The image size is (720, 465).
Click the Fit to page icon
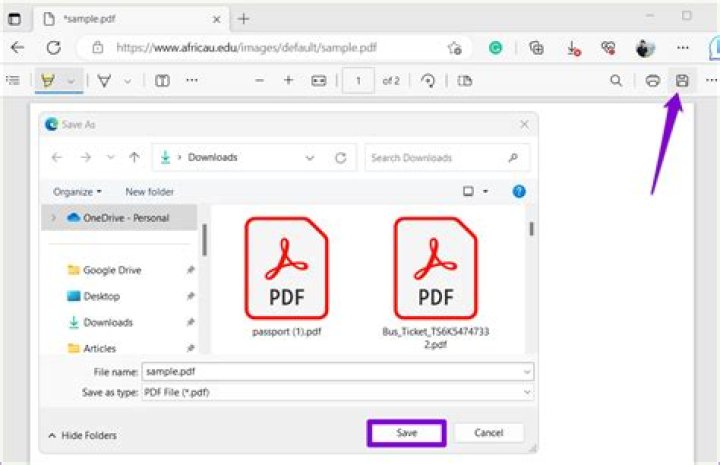(x=318, y=81)
